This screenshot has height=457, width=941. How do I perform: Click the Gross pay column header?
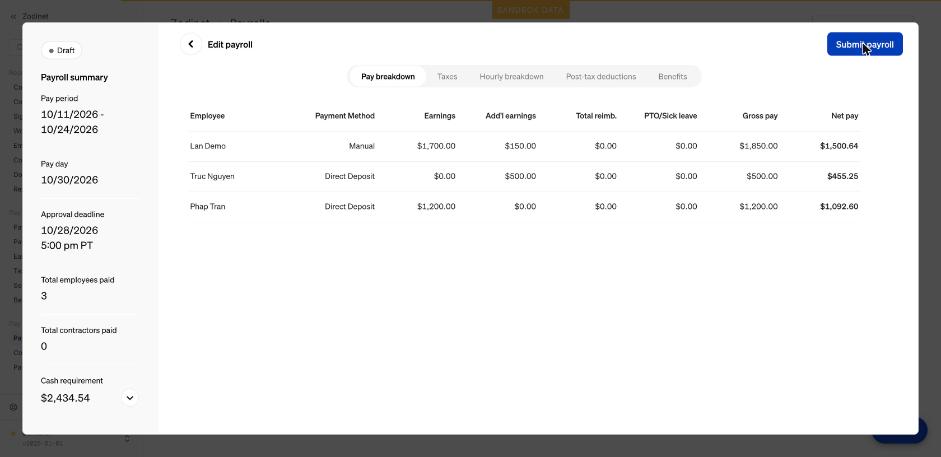[x=760, y=116]
